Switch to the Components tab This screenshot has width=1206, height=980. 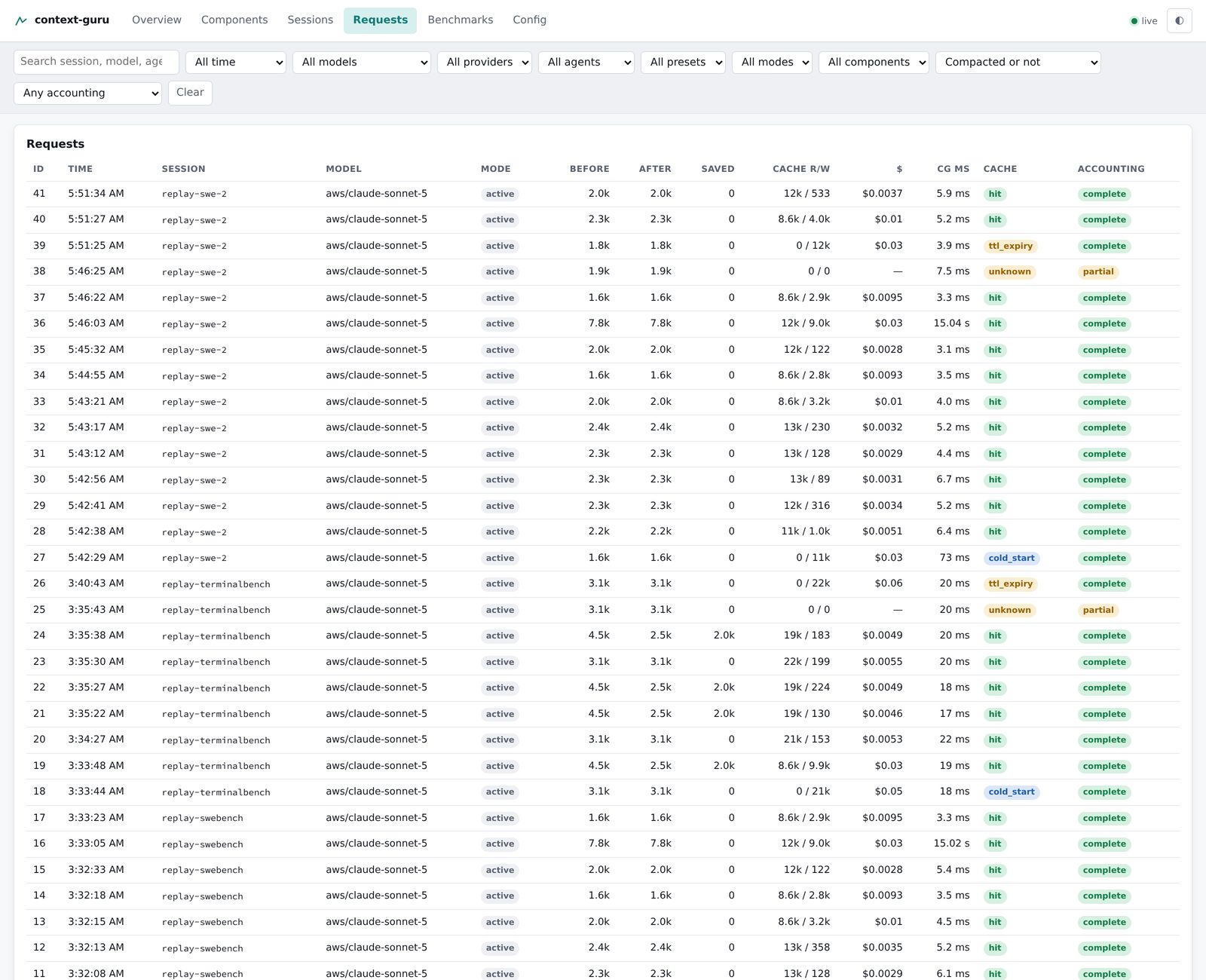click(x=234, y=20)
